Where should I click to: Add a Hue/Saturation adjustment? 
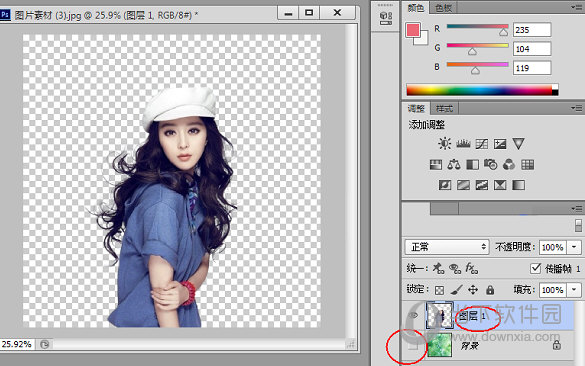[x=436, y=165]
